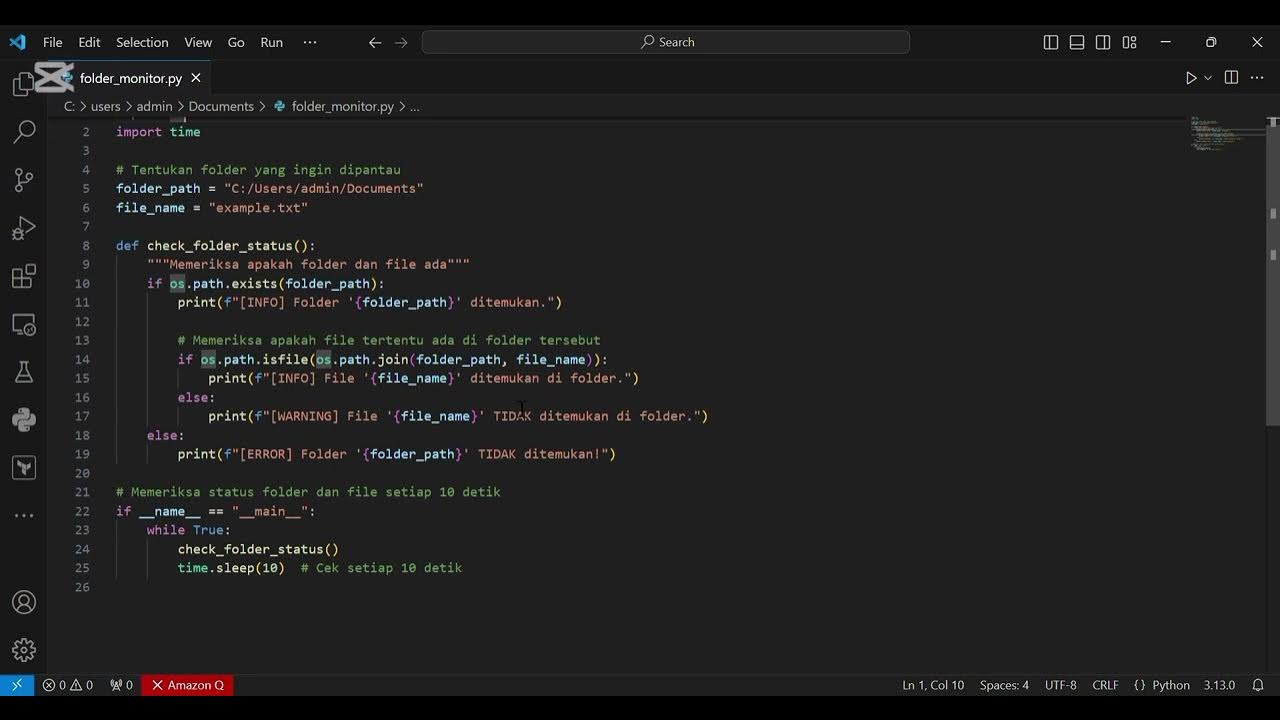The height and width of the screenshot is (720, 1280).
Task: Click the VS Code logo icon
Action: 17,42
